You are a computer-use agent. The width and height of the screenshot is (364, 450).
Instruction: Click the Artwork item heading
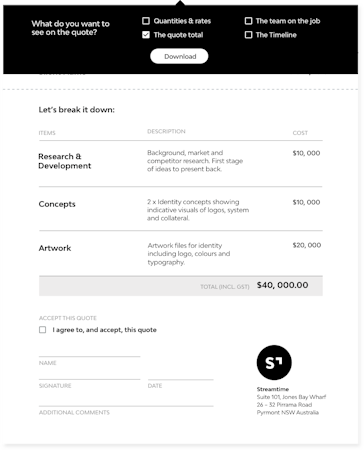pyautogui.click(x=55, y=248)
